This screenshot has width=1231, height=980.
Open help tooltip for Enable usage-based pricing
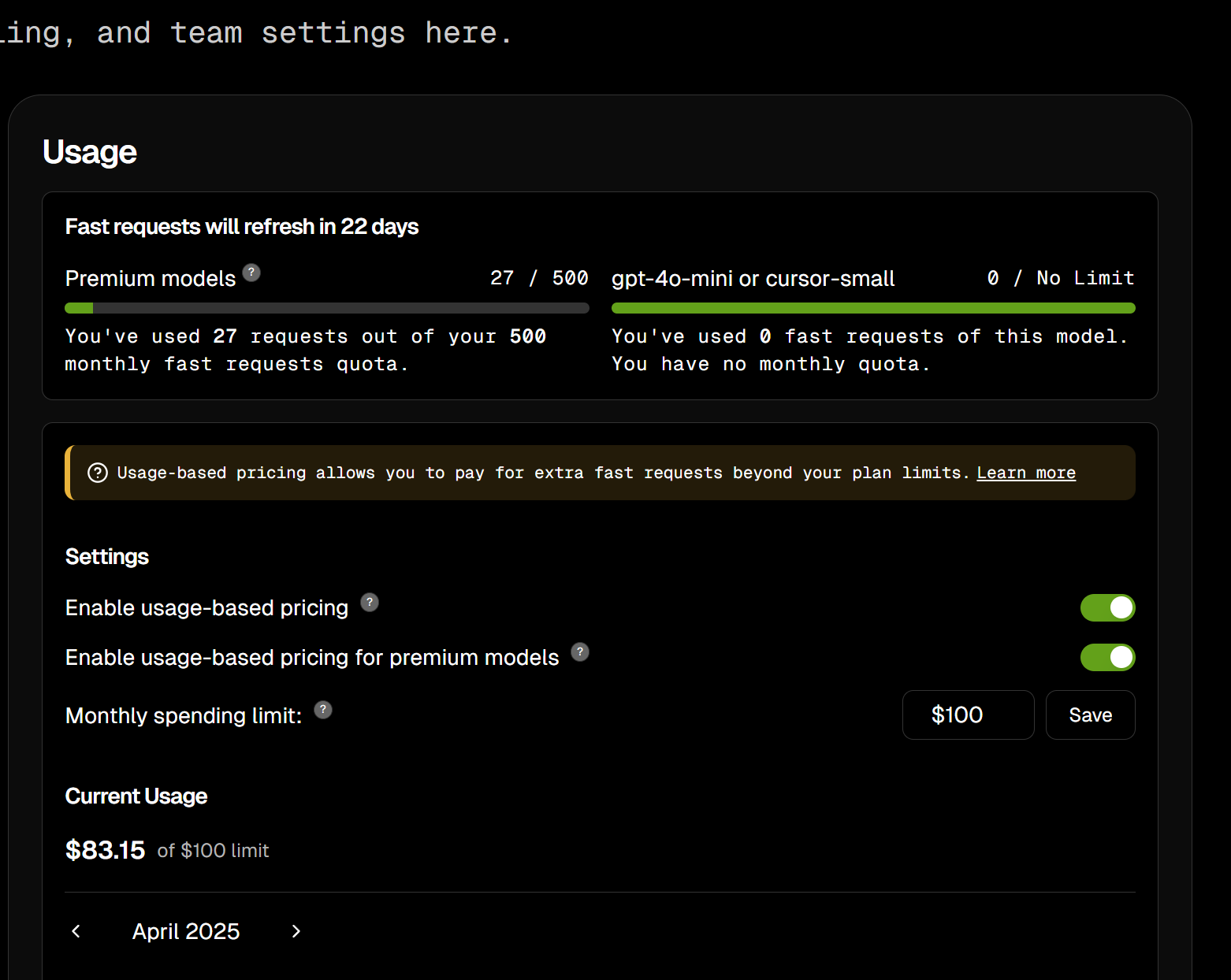(370, 603)
